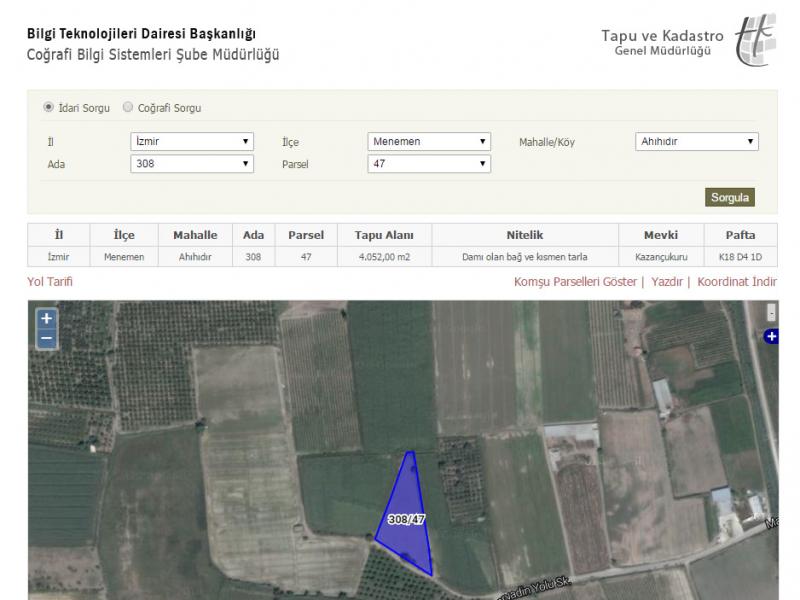Open the Yol Tarifi link
This screenshot has width=800, height=600.
[x=50, y=282]
